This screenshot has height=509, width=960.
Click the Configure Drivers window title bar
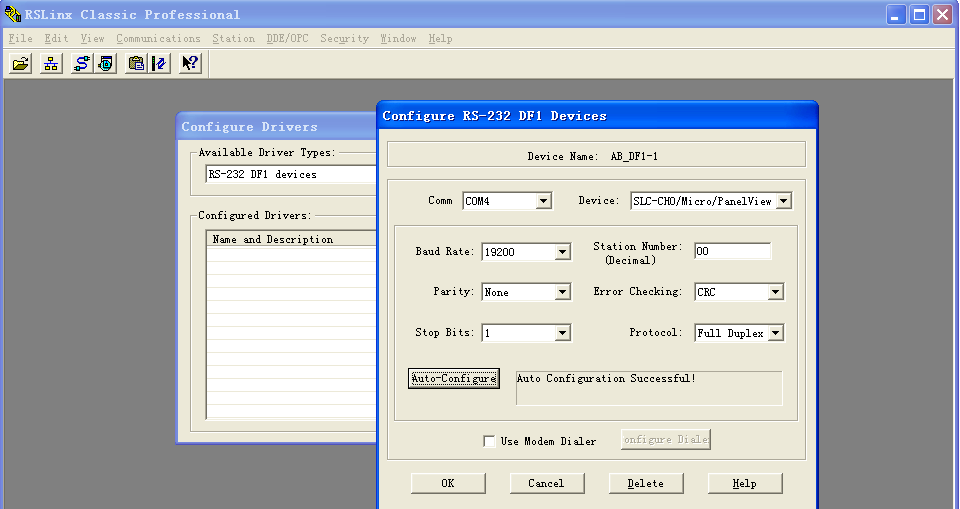(x=277, y=127)
